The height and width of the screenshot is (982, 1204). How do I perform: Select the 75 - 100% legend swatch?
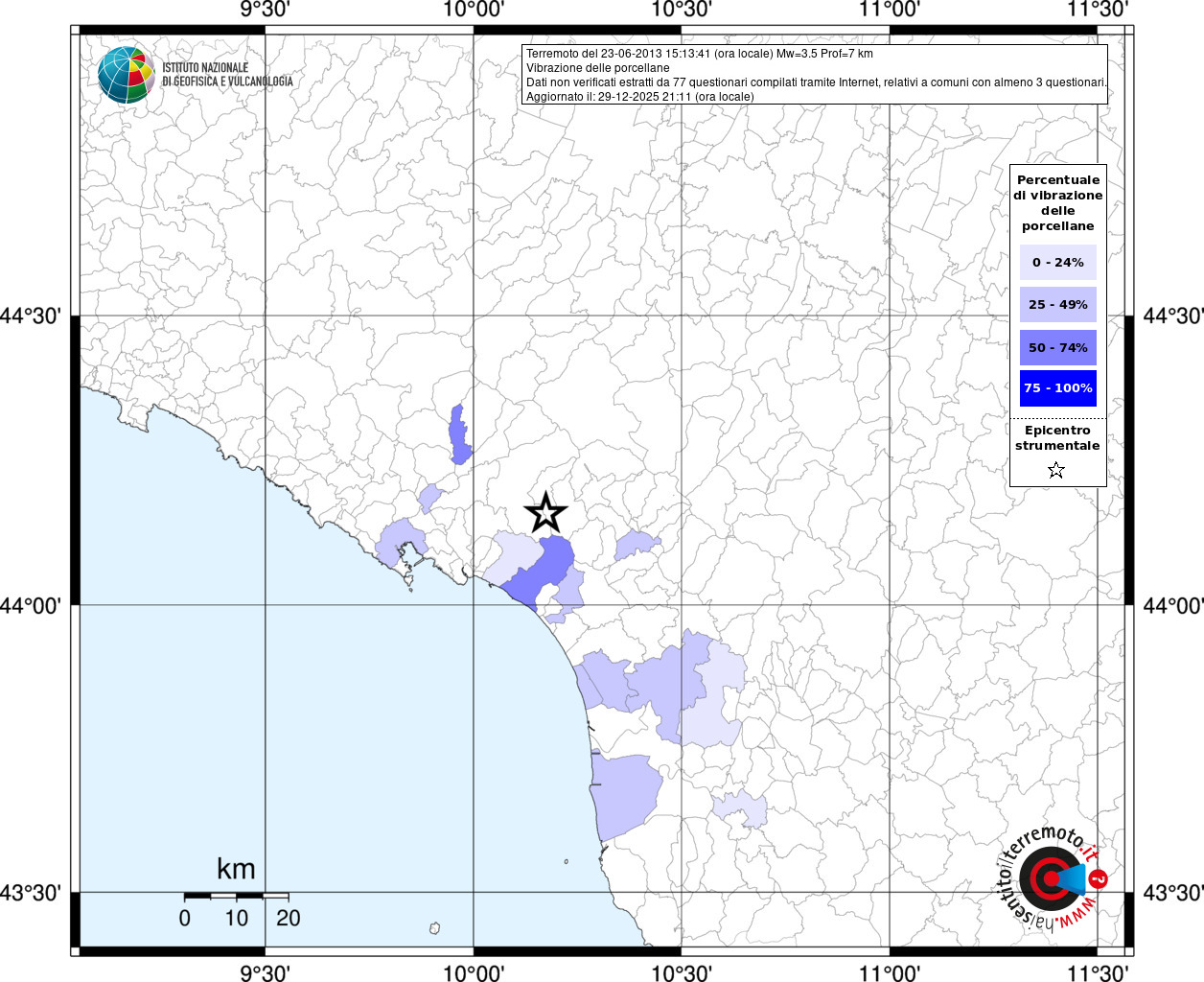pyautogui.click(x=1058, y=387)
